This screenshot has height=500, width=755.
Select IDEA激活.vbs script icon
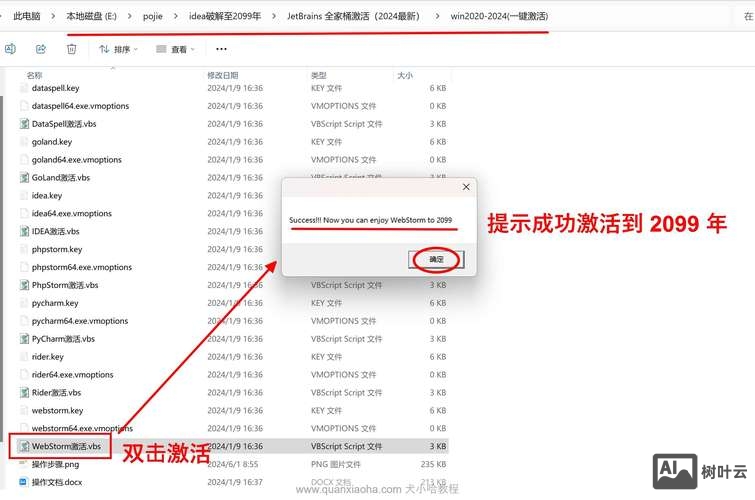point(24,231)
